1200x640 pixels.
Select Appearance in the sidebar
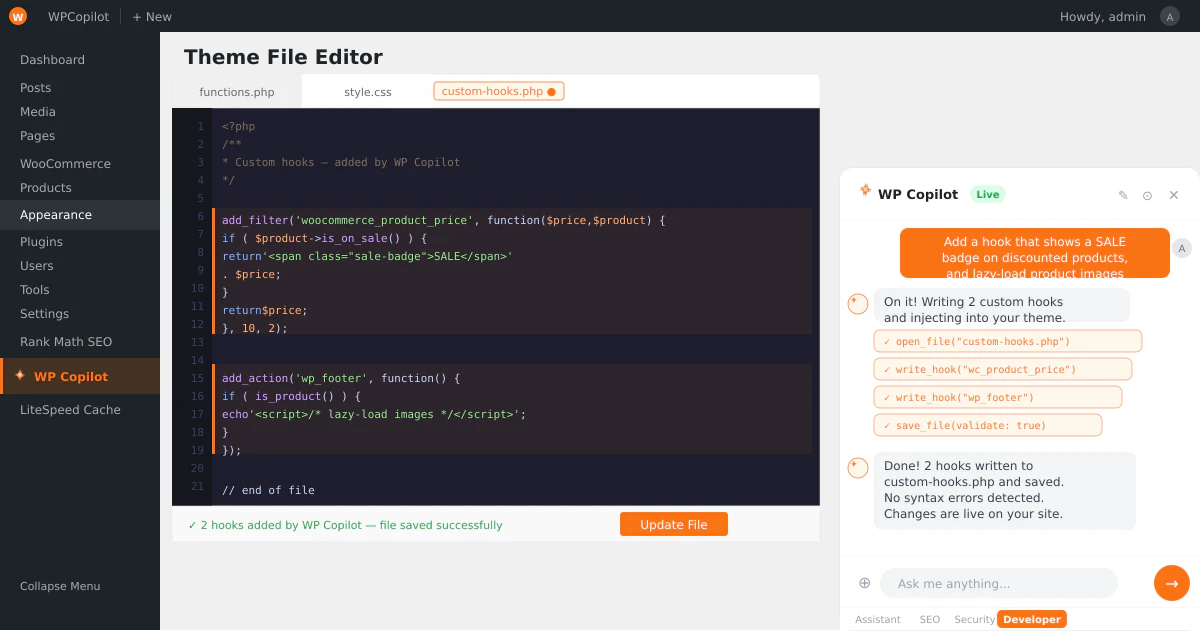click(x=80, y=215)
